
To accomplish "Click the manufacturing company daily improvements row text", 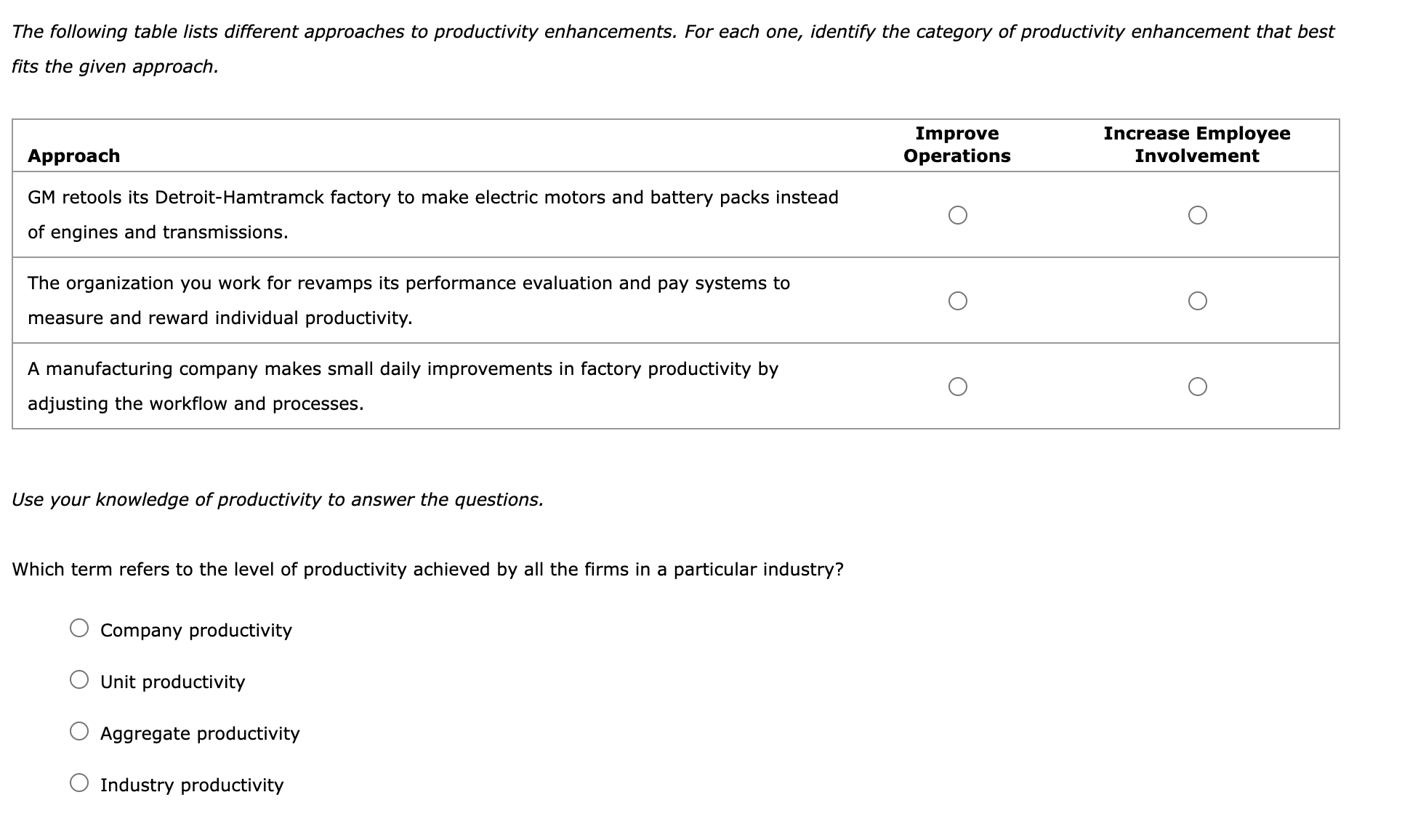I will coord(403,386).
